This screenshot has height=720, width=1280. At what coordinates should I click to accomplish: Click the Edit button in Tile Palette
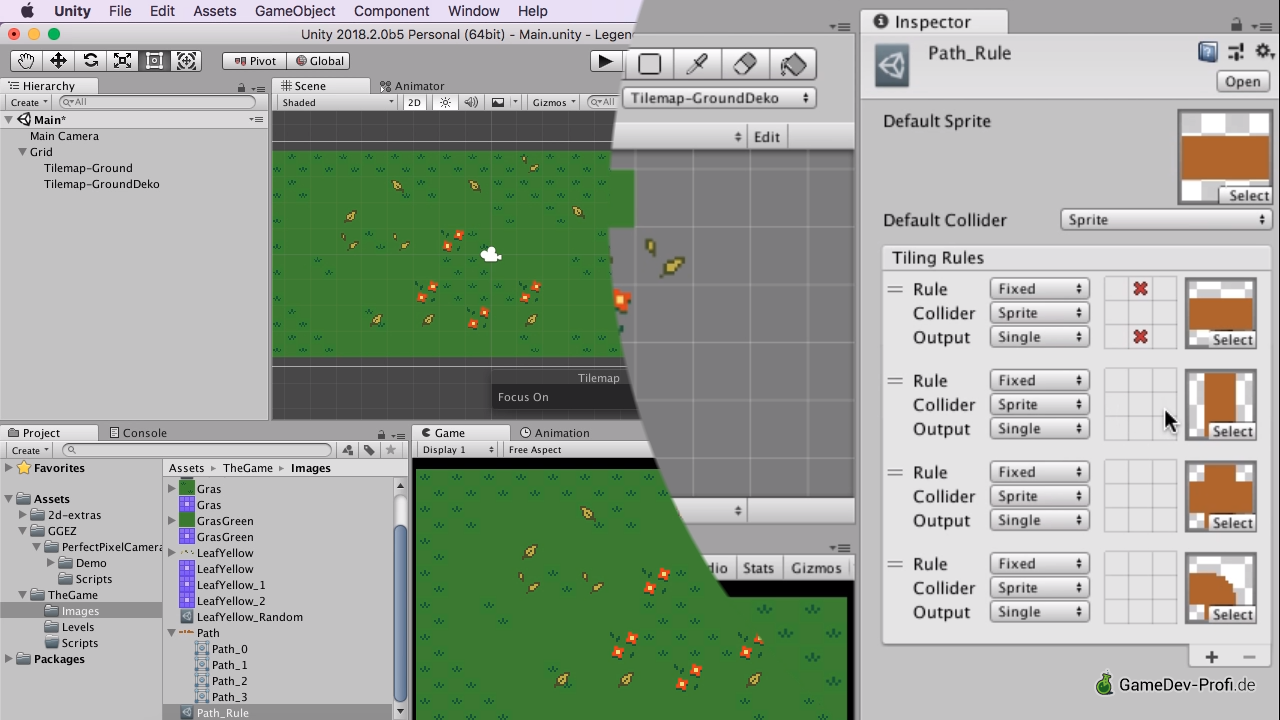767,137
